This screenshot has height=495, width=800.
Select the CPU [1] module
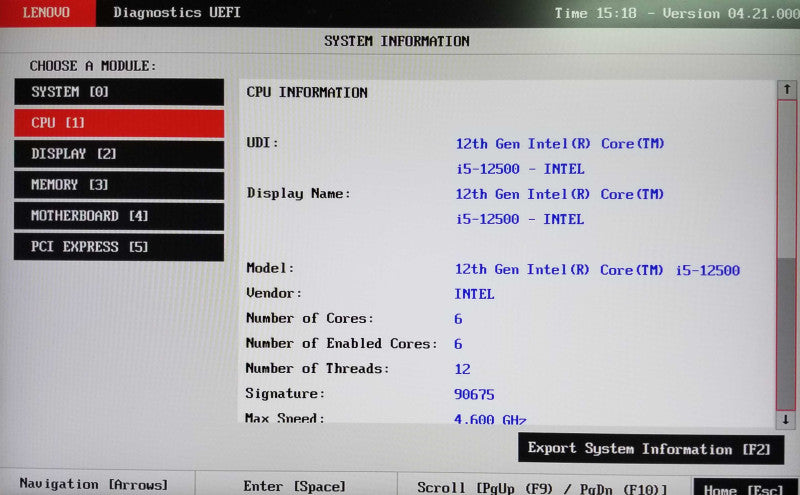(119, 123)
